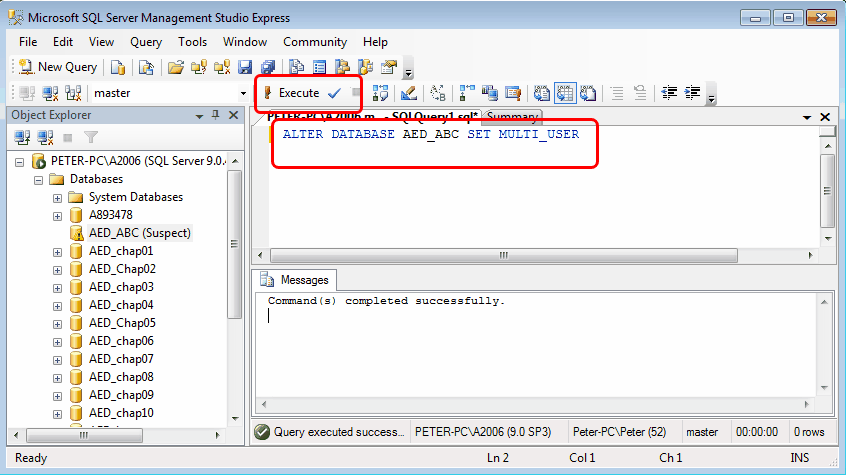Click the Save All icon
Image resolution: width=846 pixels, height=475 pixels.
coord(268,67)
